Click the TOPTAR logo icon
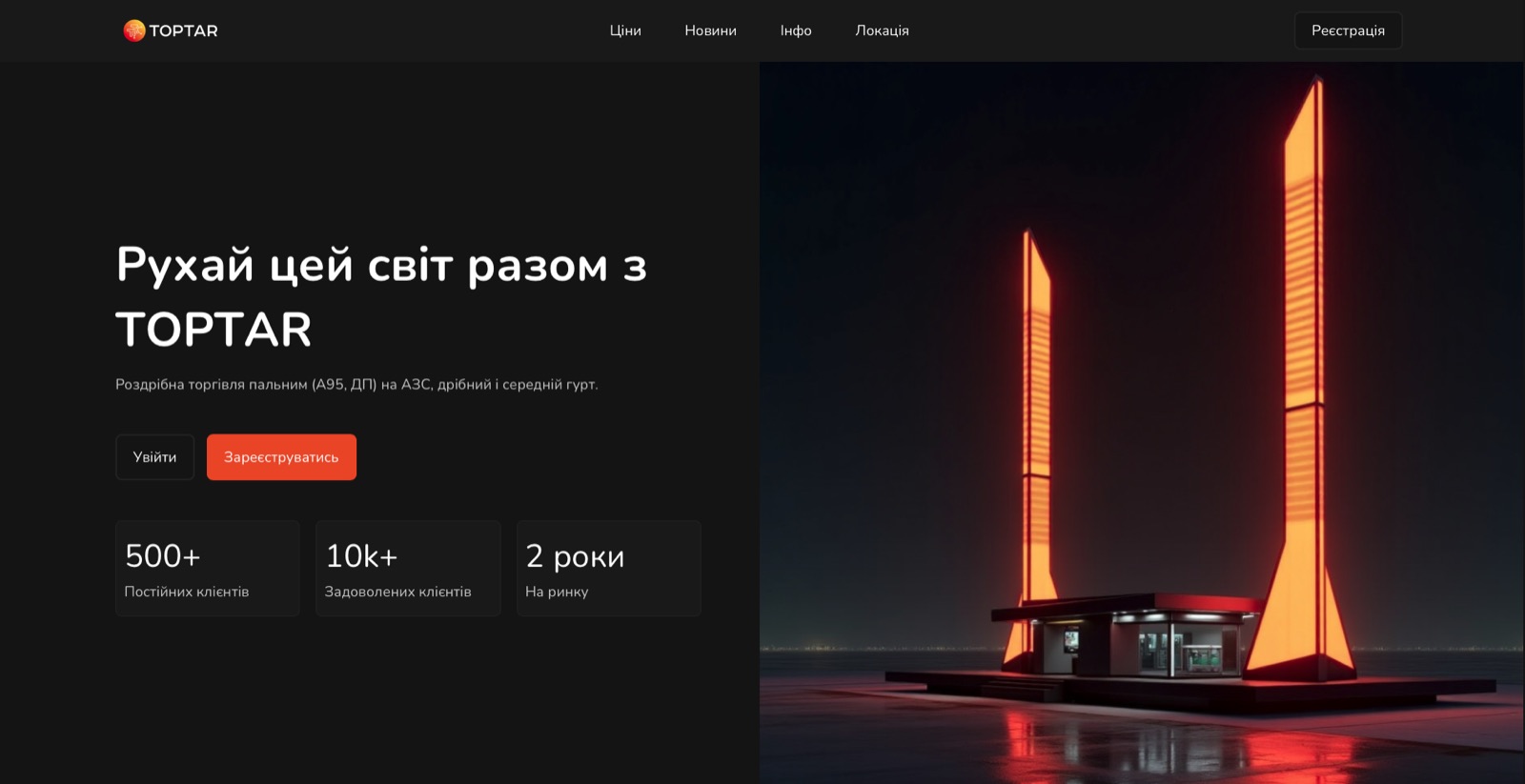 click(x=134, y=30)
